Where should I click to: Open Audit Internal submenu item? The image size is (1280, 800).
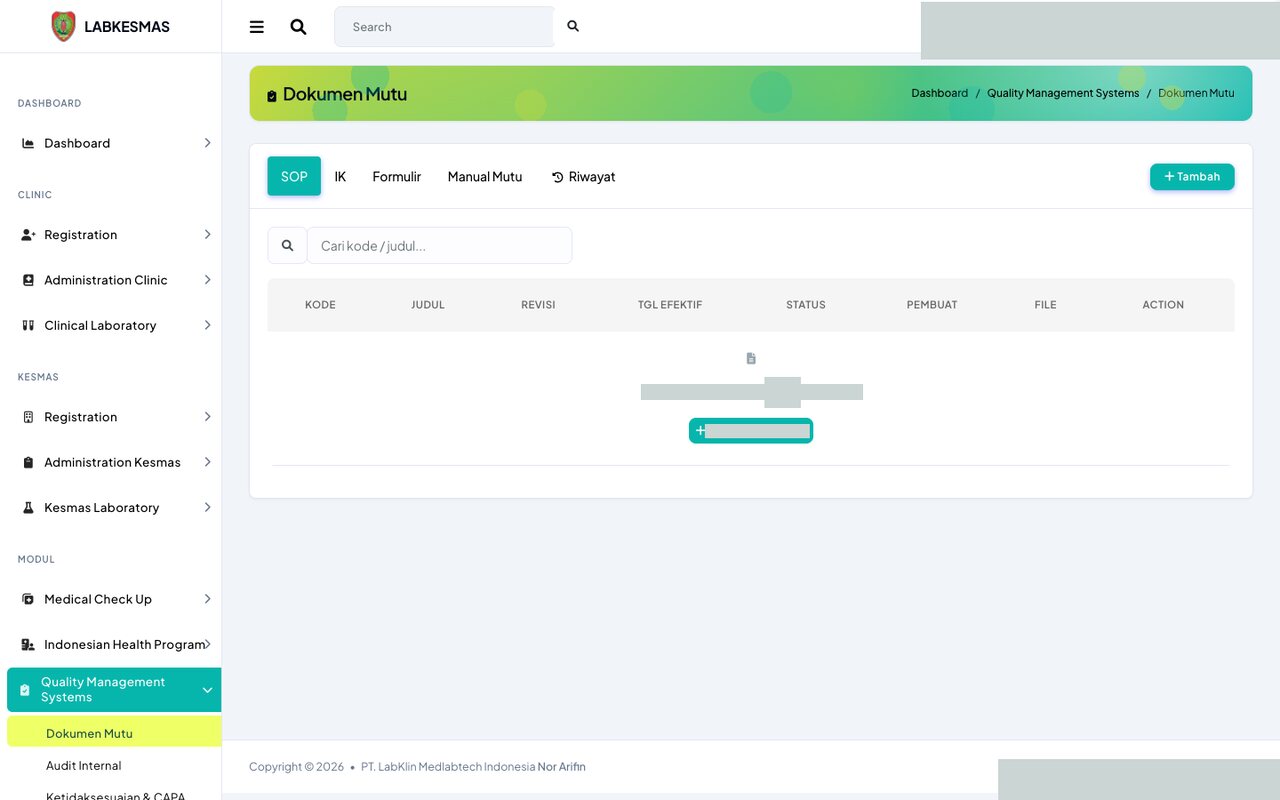(84, 765)
